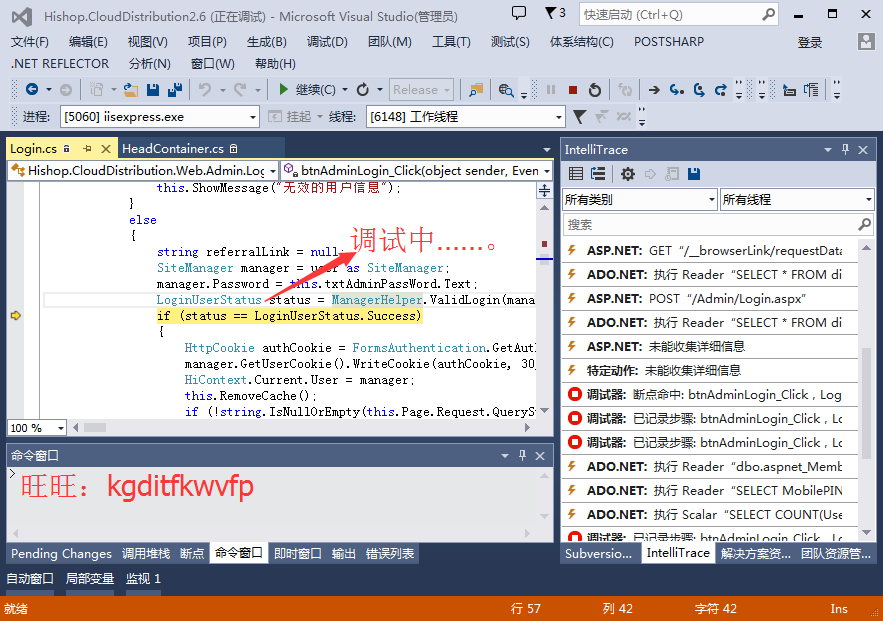Click the editor split view toggle
The height and width of the screenshot is (621, 883).
coord(545,190)
